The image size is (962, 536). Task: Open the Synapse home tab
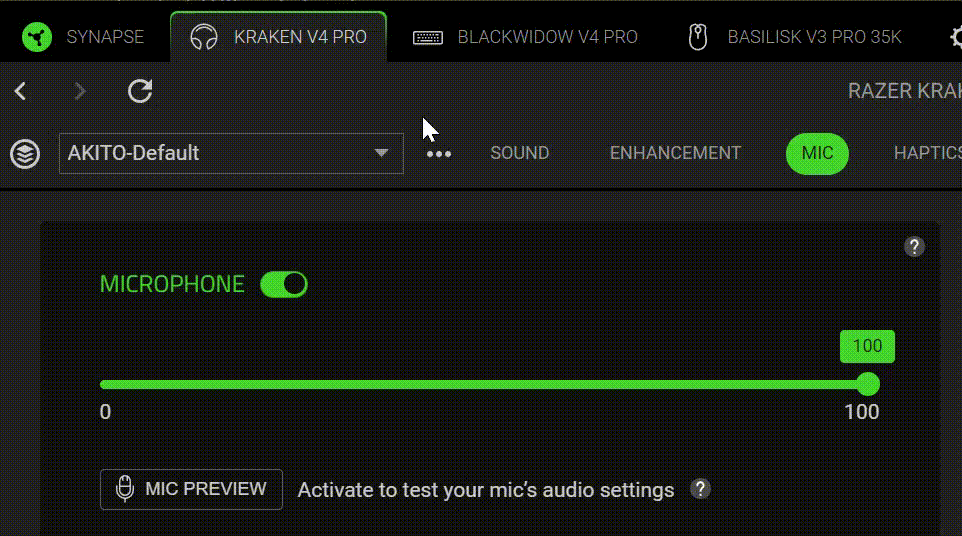(x=83, y=37)
